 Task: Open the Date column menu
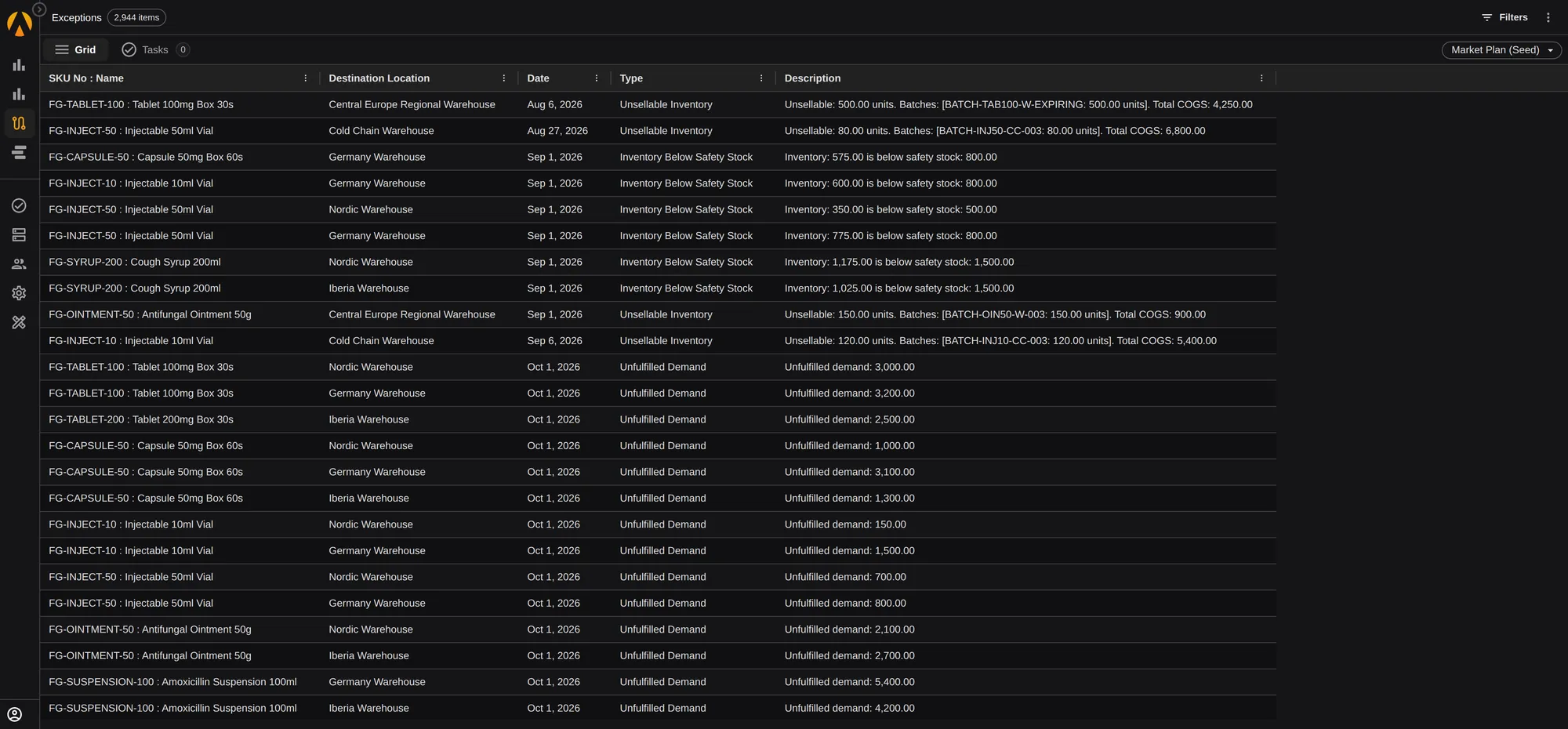pos(597,78)
